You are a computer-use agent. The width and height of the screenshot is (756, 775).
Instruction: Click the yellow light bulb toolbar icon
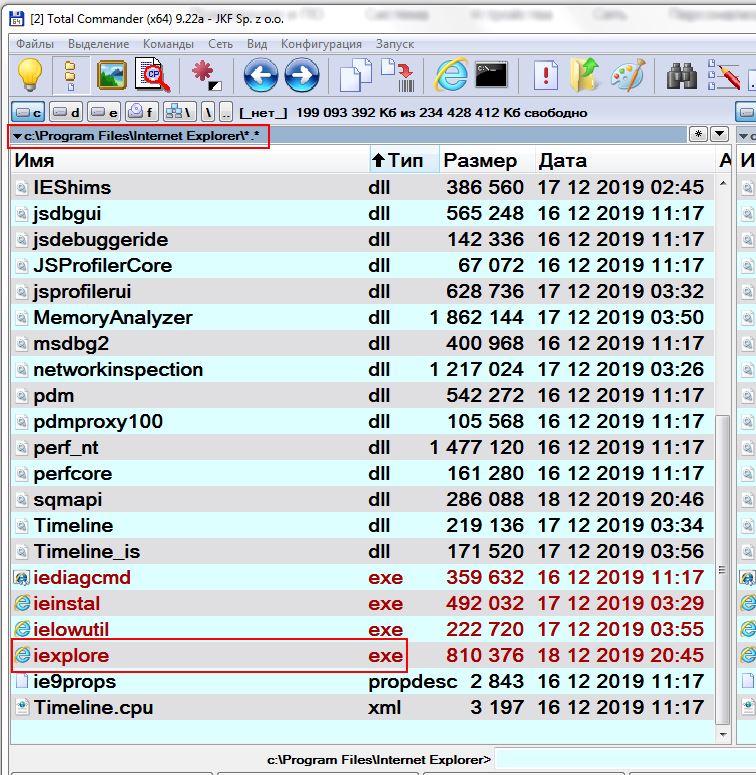[30, 75]
